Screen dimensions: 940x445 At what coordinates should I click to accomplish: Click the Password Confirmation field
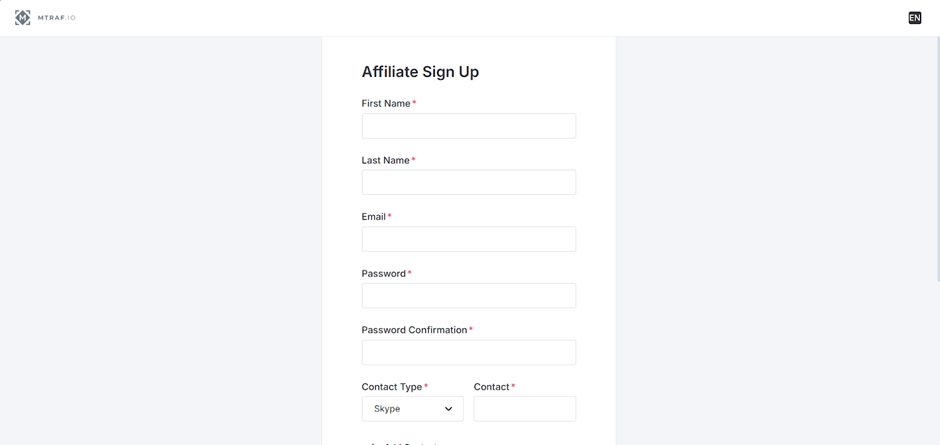click(x=468, y=352)
